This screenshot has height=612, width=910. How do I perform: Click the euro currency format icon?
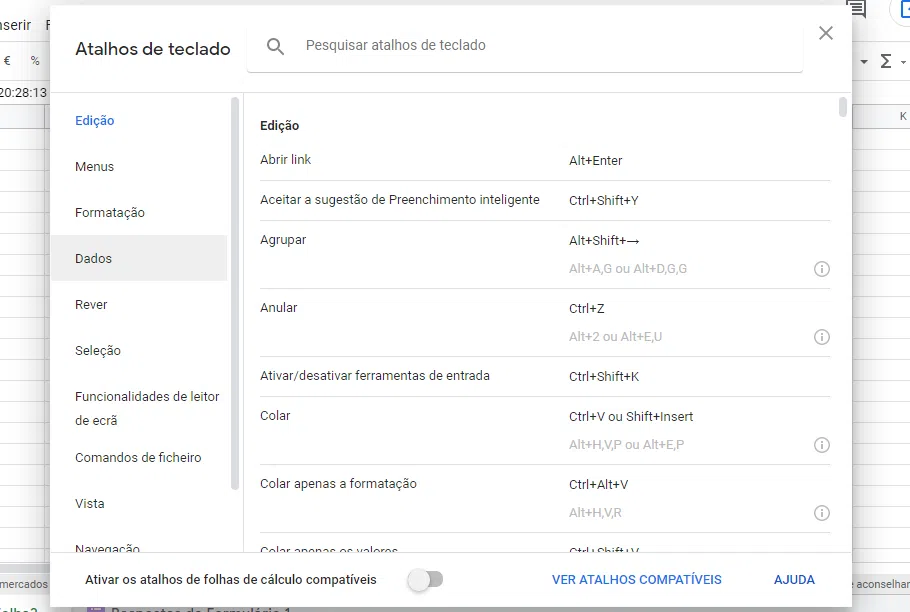[7, 60]
